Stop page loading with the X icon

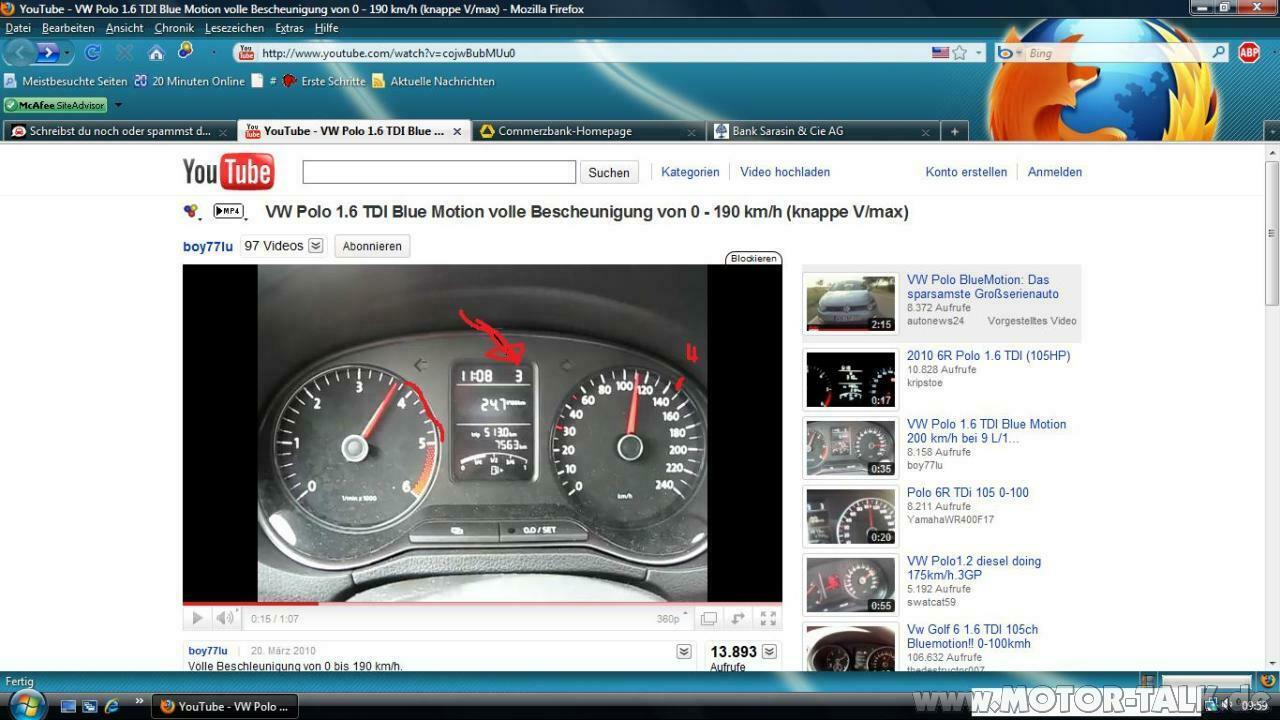[124, 52]
